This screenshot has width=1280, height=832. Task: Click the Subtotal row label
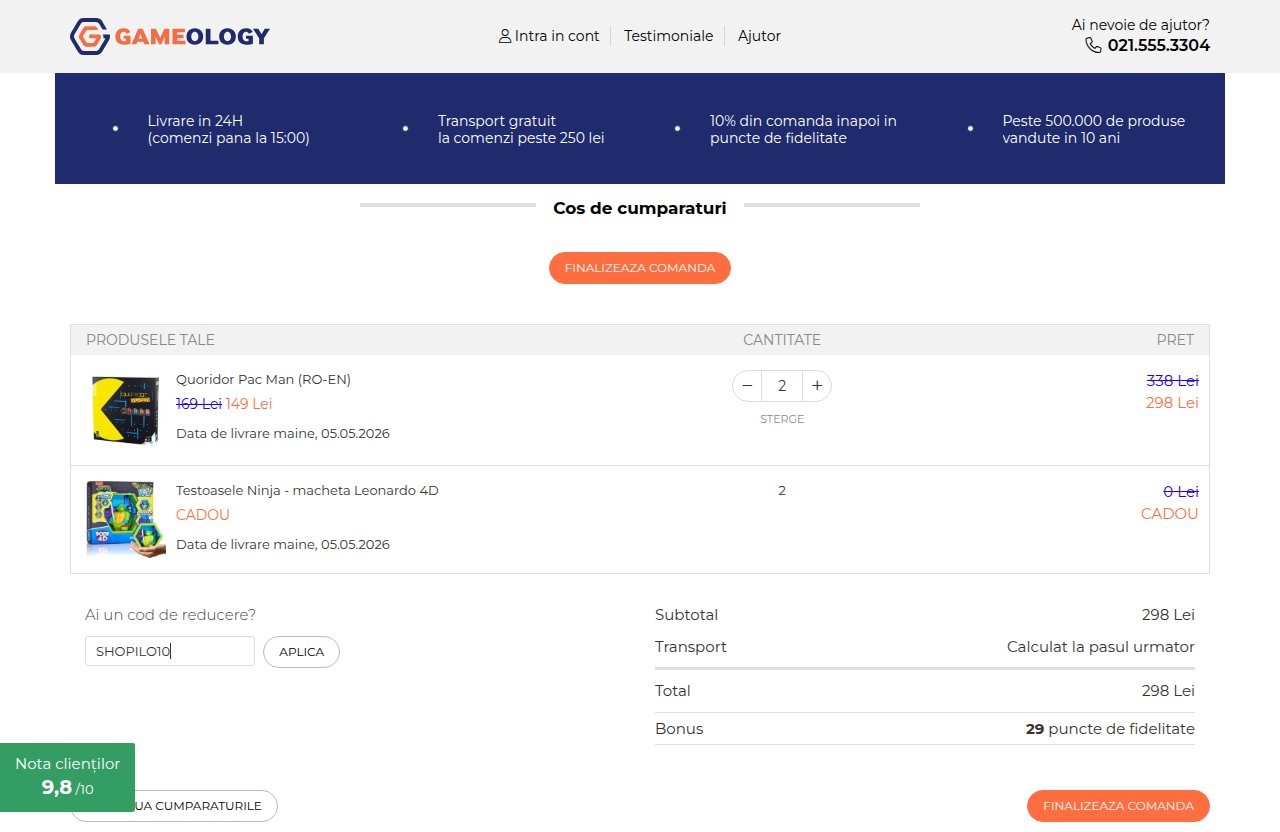(x=686, y=615)
